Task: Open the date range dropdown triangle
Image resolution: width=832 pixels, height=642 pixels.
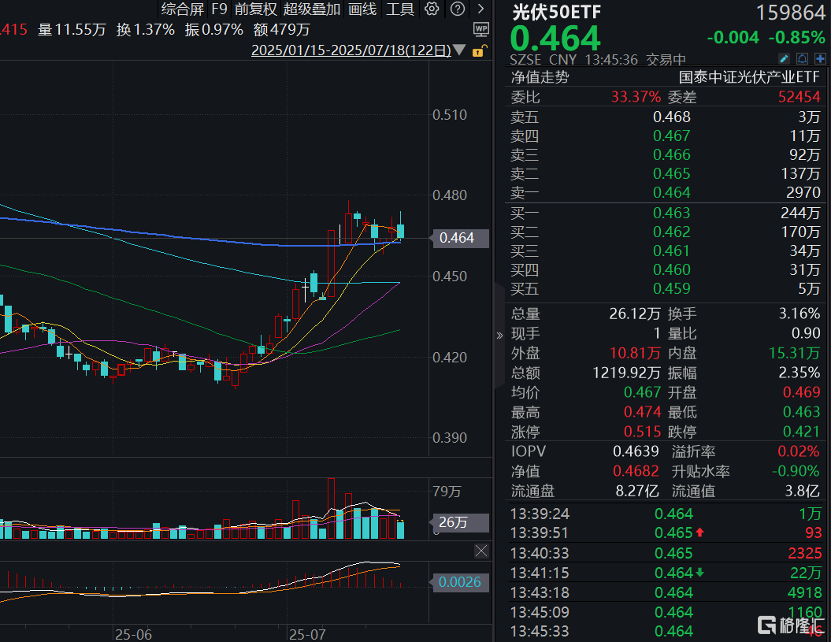Action: click(x=460, y=50)
